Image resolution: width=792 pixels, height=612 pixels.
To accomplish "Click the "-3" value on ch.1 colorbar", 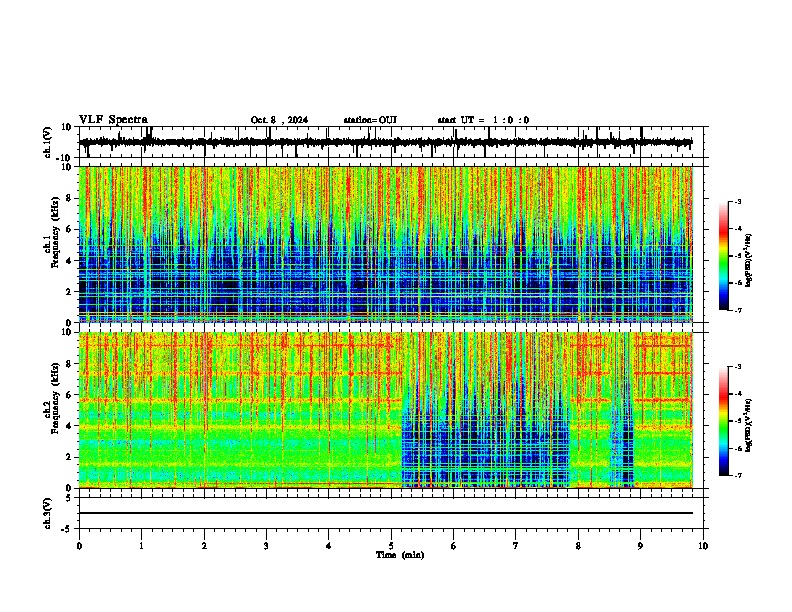I will click(x=738, y=201).
